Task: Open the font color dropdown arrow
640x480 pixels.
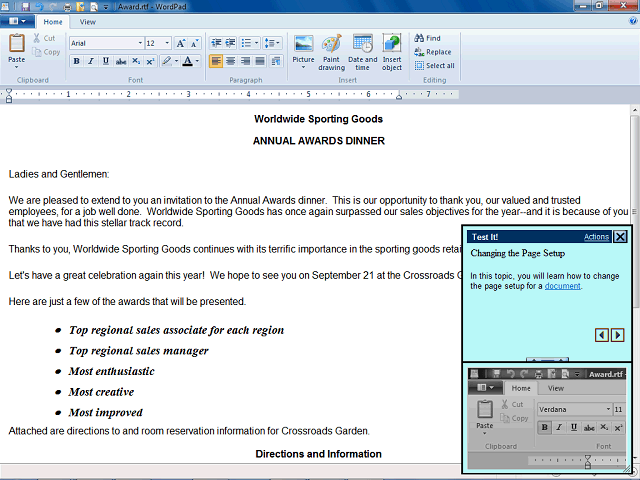Action: pyautogui.click(x=198, y=61)
